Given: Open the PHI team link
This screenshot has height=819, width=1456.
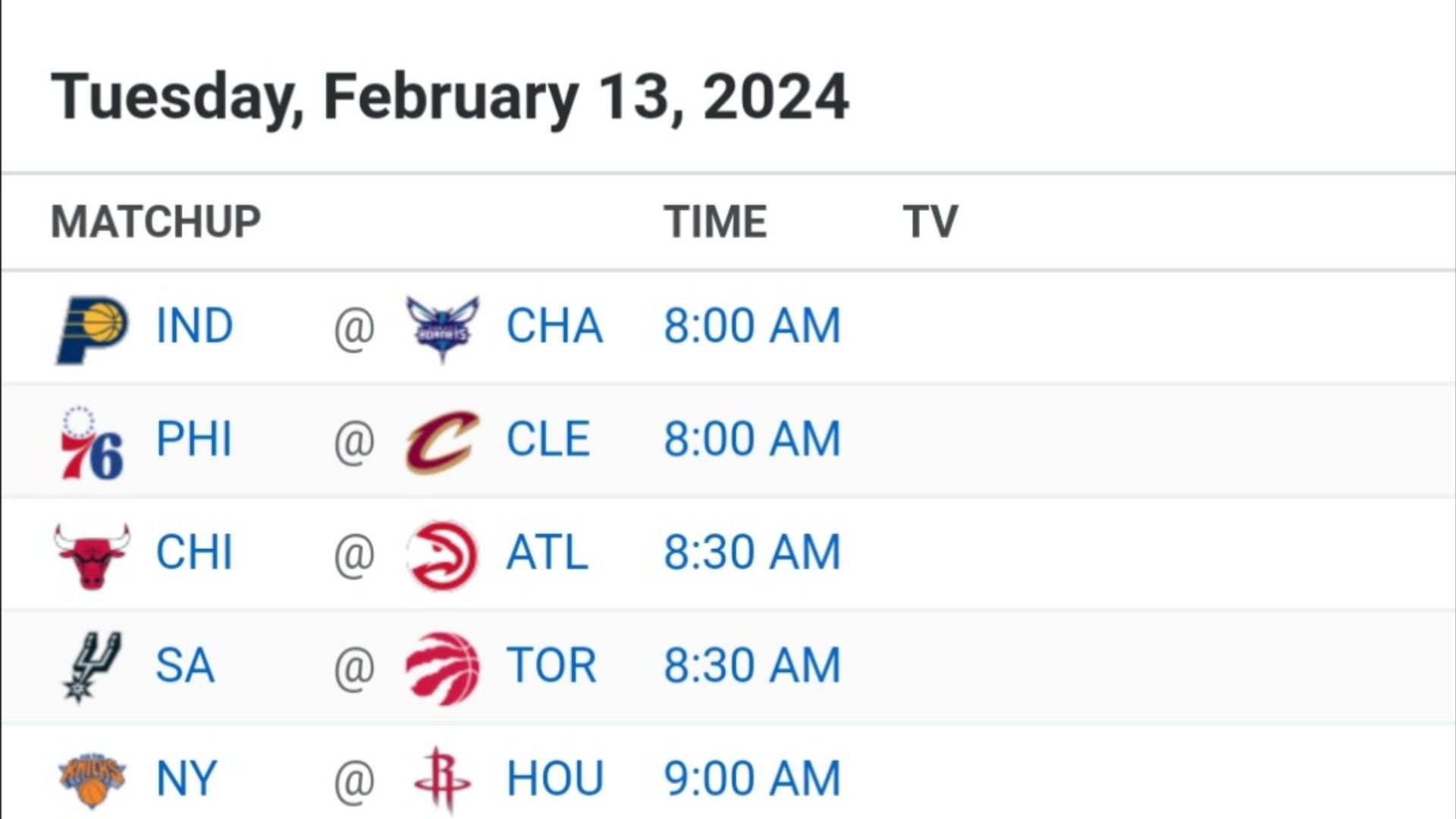Looking at the screenshot, I should pos(193,439).
